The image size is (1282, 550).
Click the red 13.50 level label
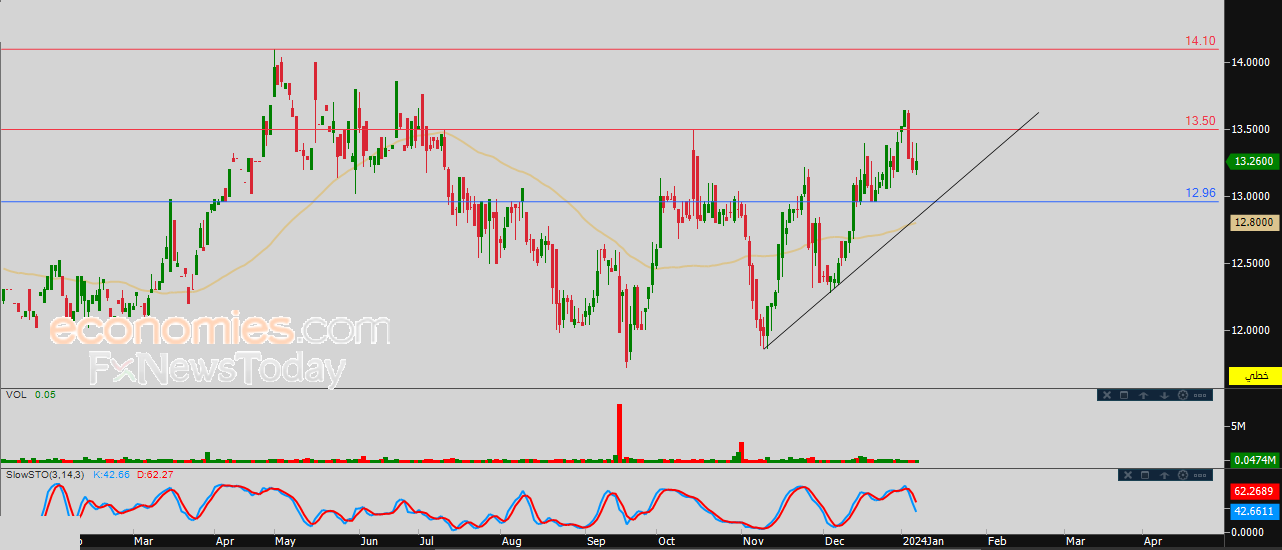tap(1200, 121)
